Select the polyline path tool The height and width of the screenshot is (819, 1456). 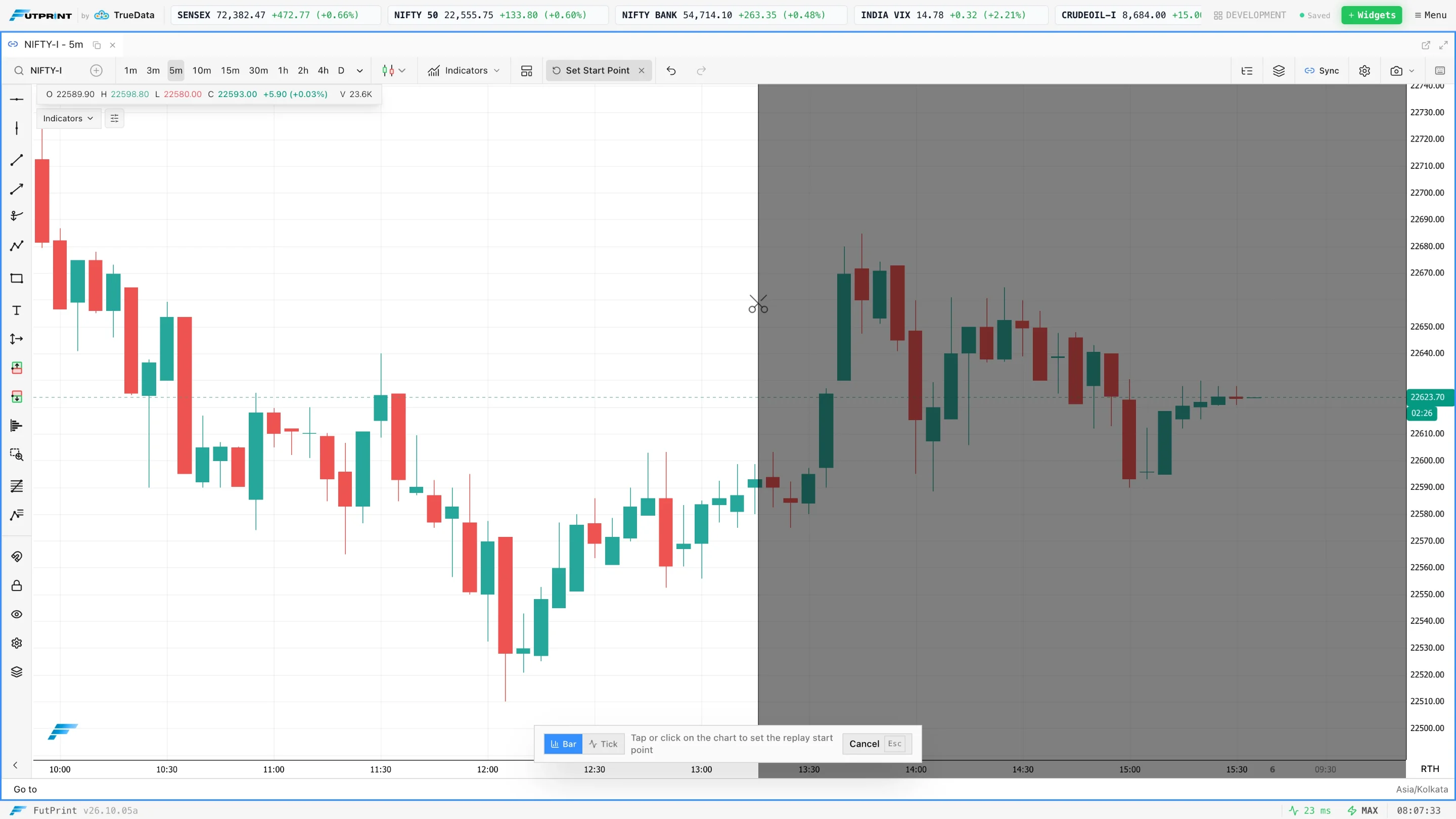click(x=16, y=245)
